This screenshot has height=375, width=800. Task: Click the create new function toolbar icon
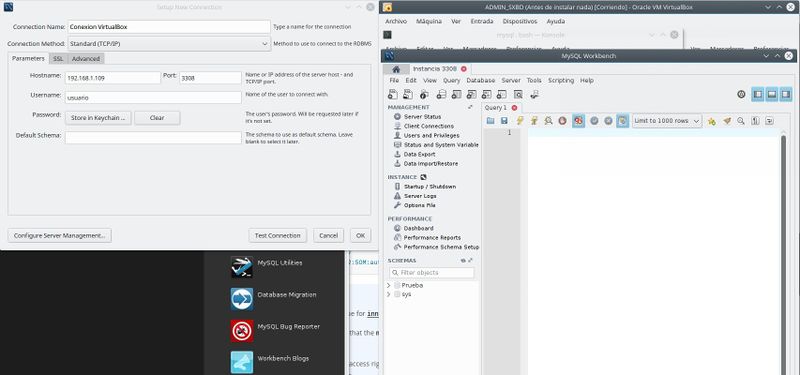coord(502,94)
